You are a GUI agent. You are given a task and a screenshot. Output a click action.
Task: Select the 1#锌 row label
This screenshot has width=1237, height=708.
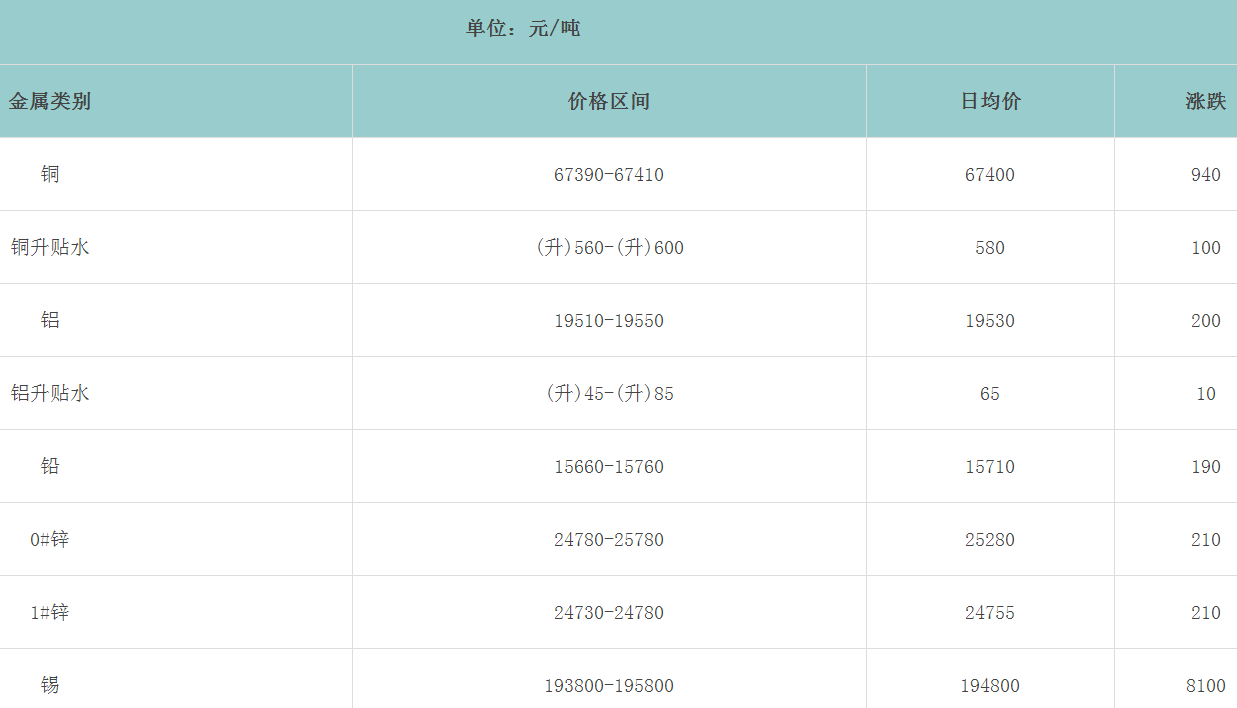pos(50,612)
